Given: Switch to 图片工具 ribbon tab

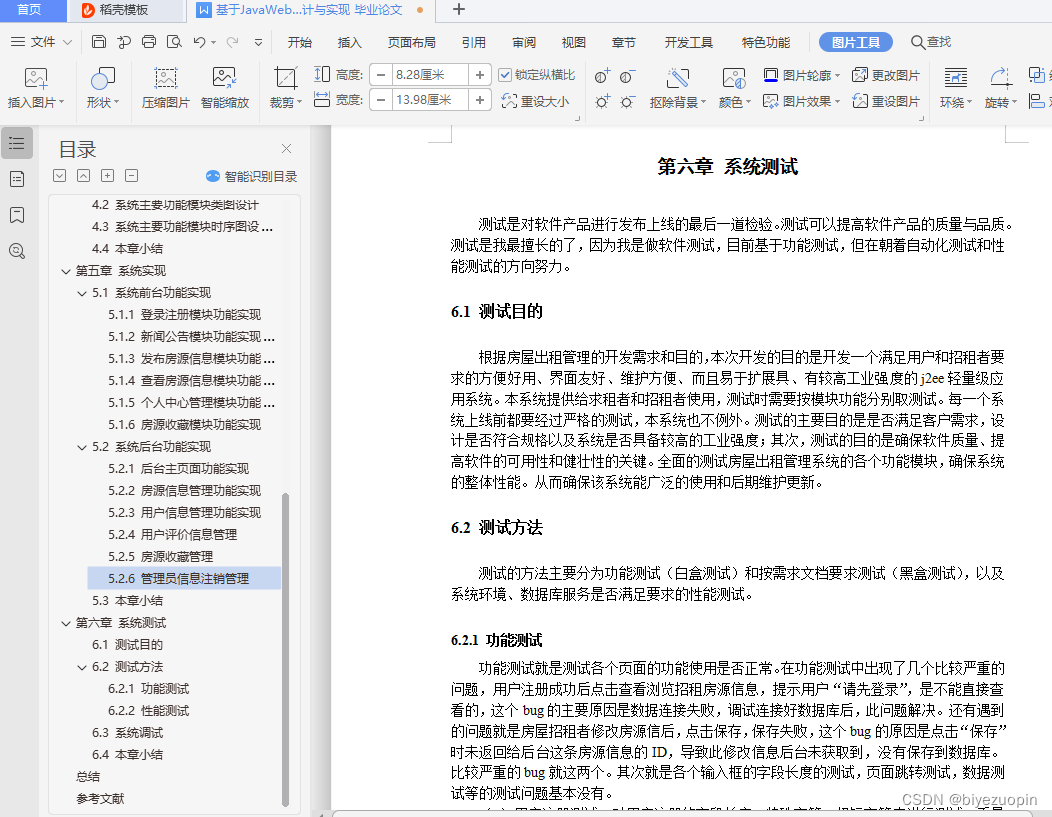Looking at the screenshot, I should click(x=855, y=42).
